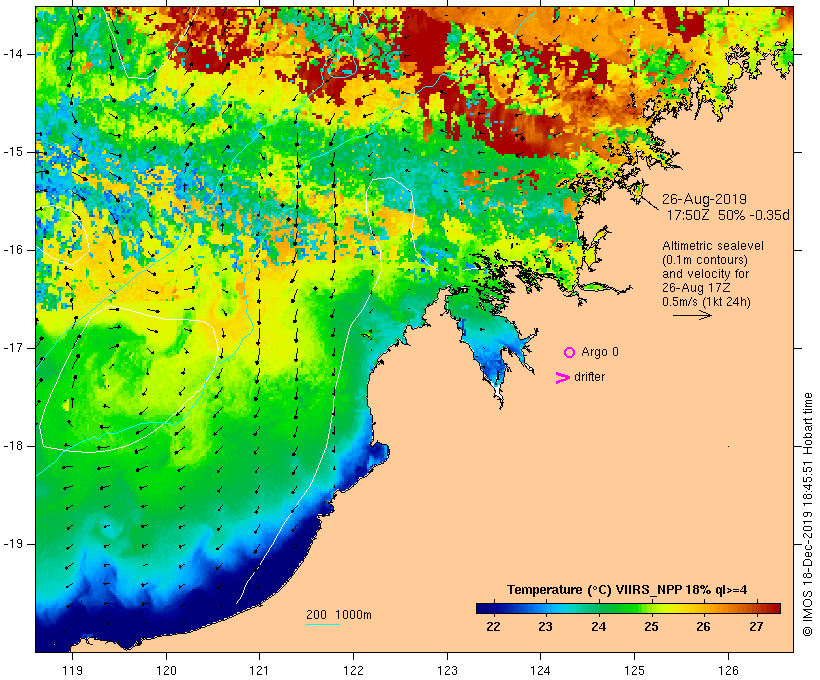Viewport: 820px width, 680px height.
Task: Click colorbar tick label 25
Action: [x=651, y=627]
